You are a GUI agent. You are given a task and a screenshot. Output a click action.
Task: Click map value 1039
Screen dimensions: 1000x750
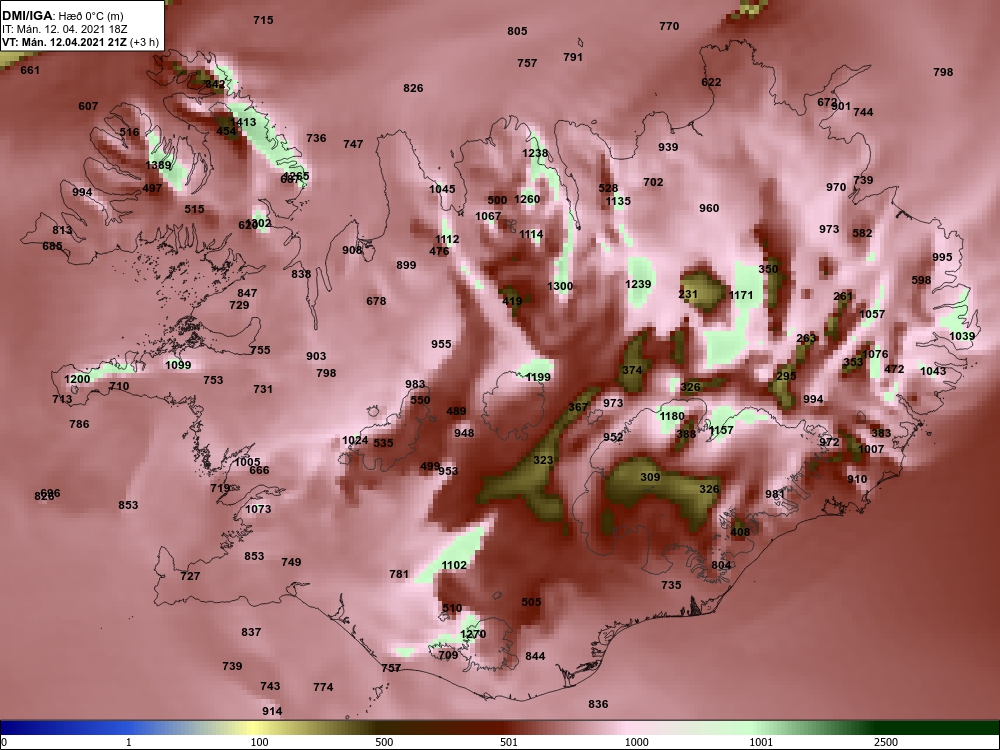[x=962, y=336]
